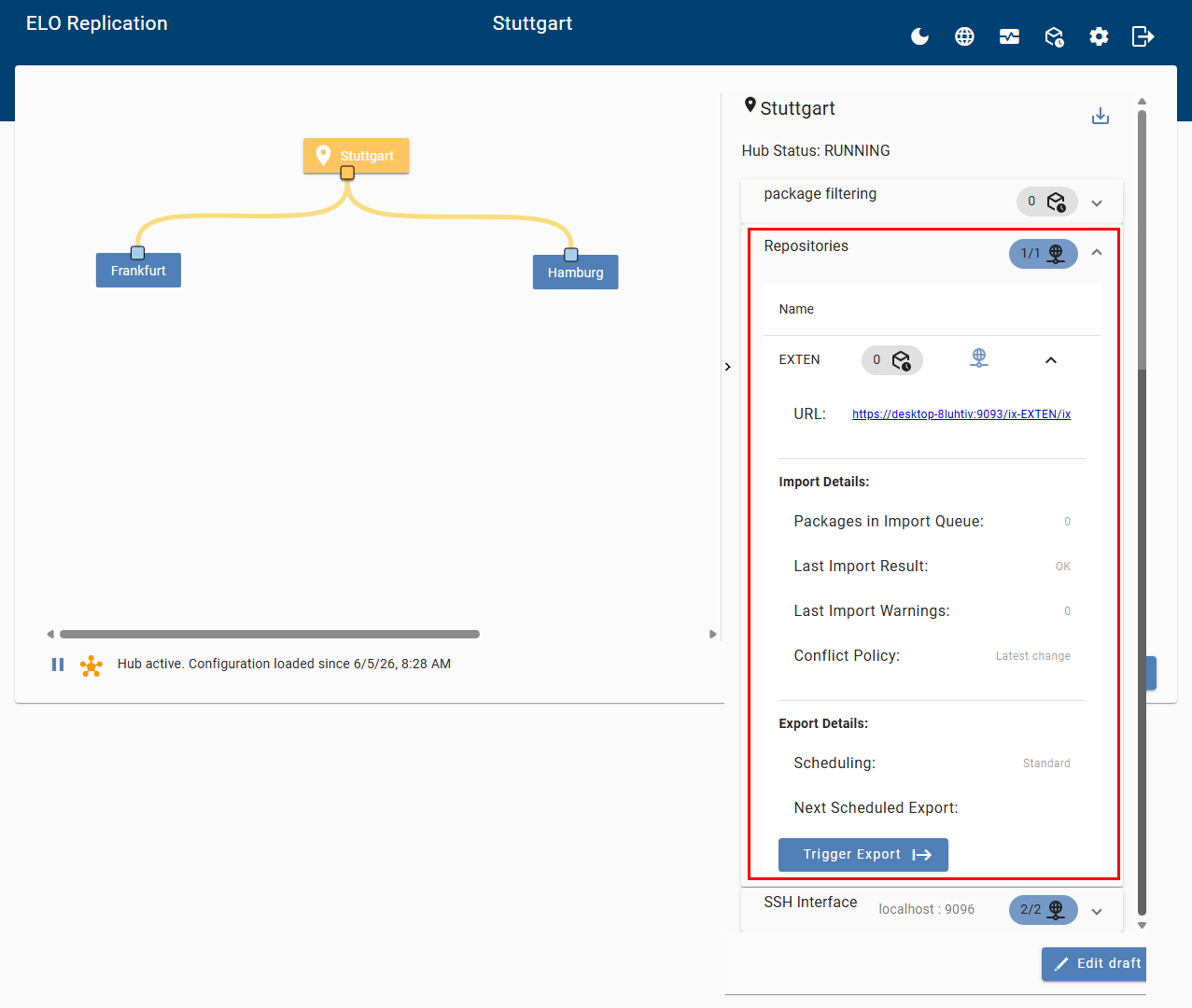Click the Conflict Policy value Latest change
The height and width of the screenshot is (1008, 1192).
tap(1032, 656)
